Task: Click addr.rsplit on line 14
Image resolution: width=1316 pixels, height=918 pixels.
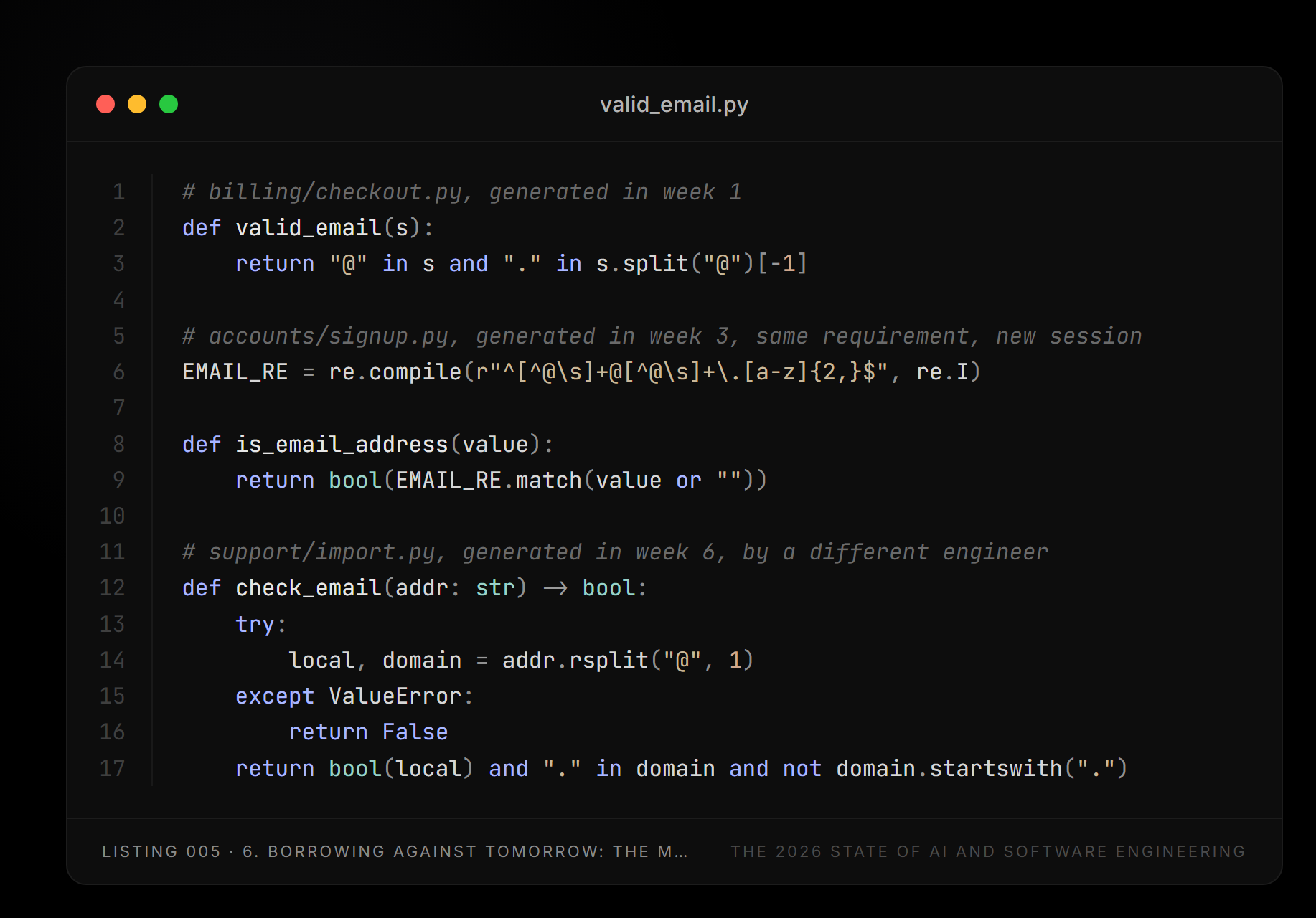Action: pos(575,661)
